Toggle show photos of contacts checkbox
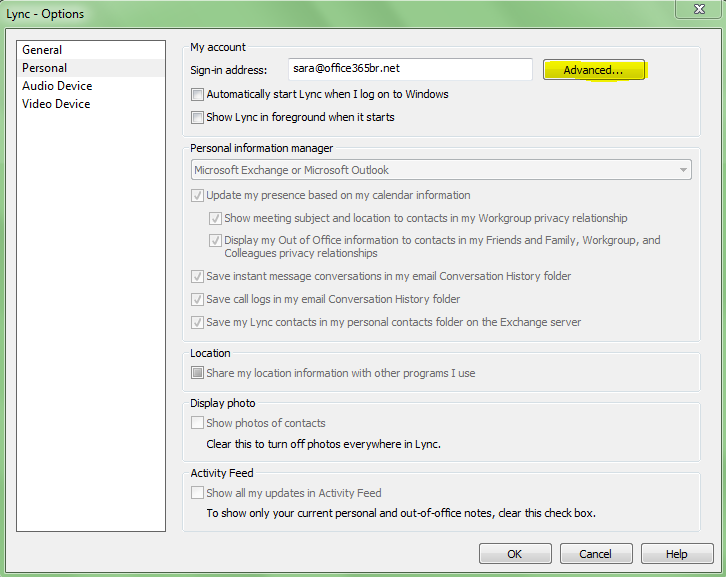 click(197, 424)
